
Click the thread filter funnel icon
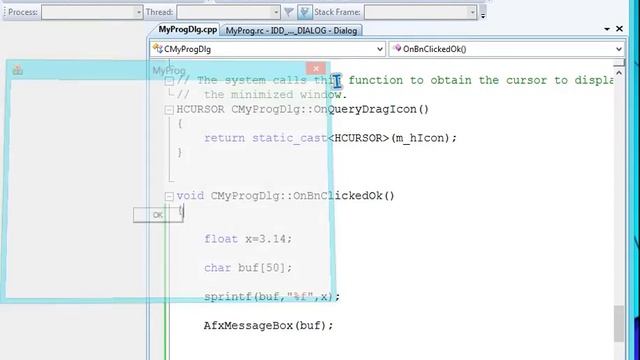pos(289,12)
